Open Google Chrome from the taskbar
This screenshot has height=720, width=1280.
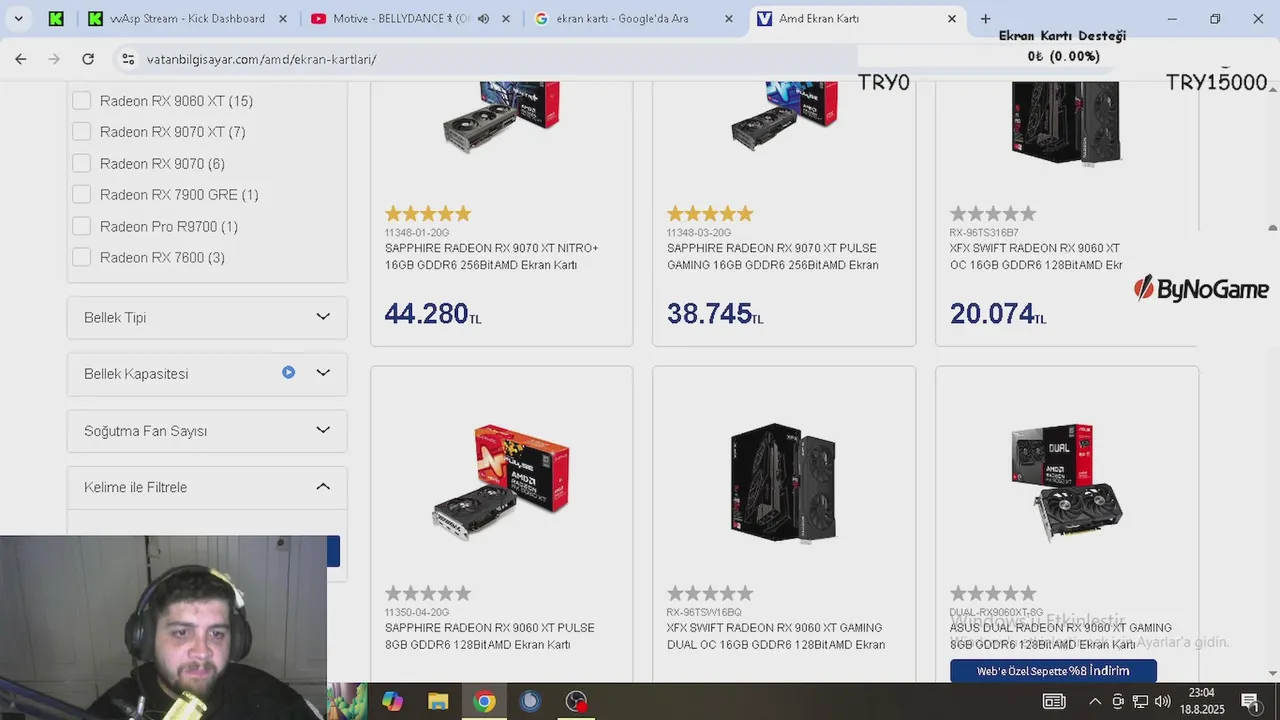(x=484, y=701)
